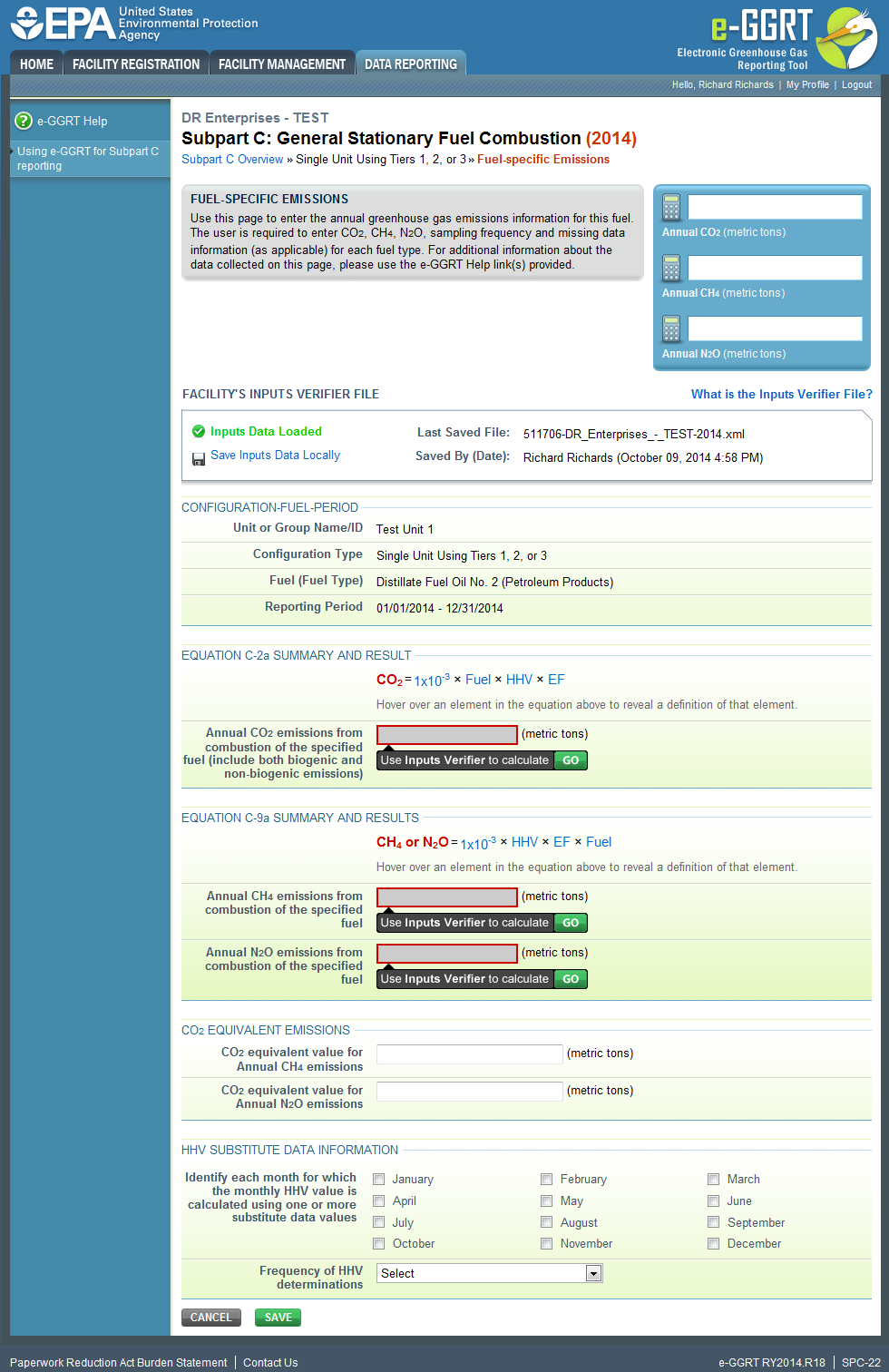Select the DATA REPORTING tab

(x=411, y=64)
